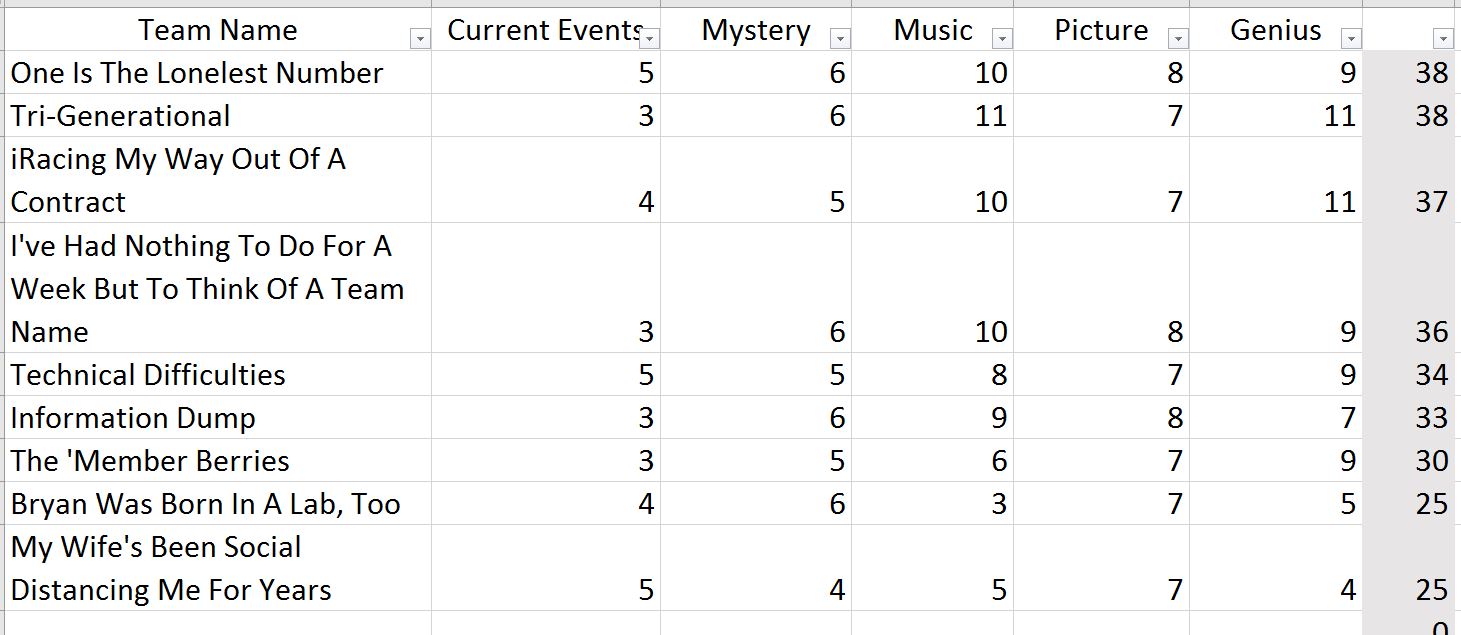This screenshot has height=635, width=1461.
Task: Expand the Picture column filter arrow
Action: coord(1179,39)
